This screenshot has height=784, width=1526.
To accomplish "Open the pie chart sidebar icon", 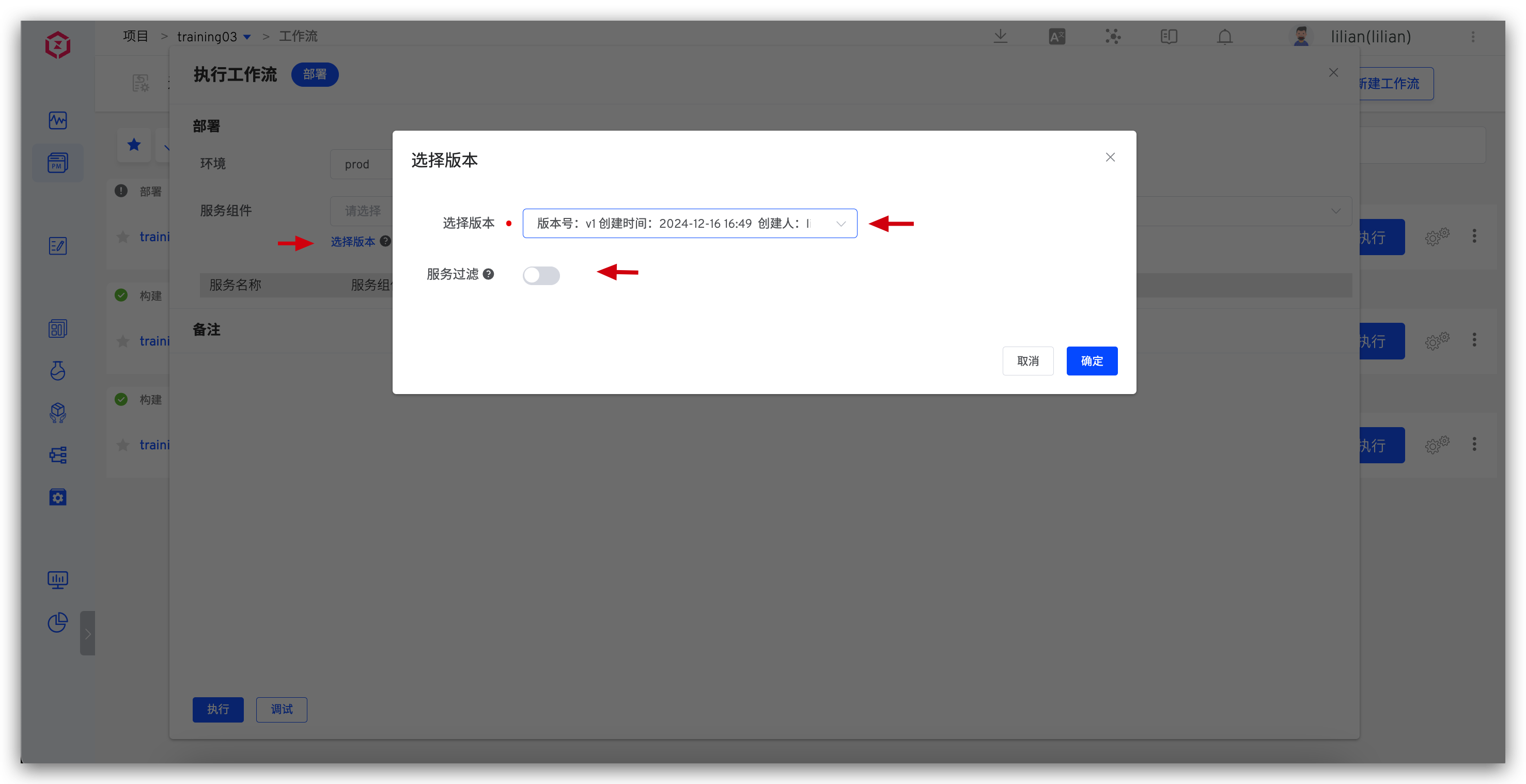I will pyautogui.click(x=57, y=622).
